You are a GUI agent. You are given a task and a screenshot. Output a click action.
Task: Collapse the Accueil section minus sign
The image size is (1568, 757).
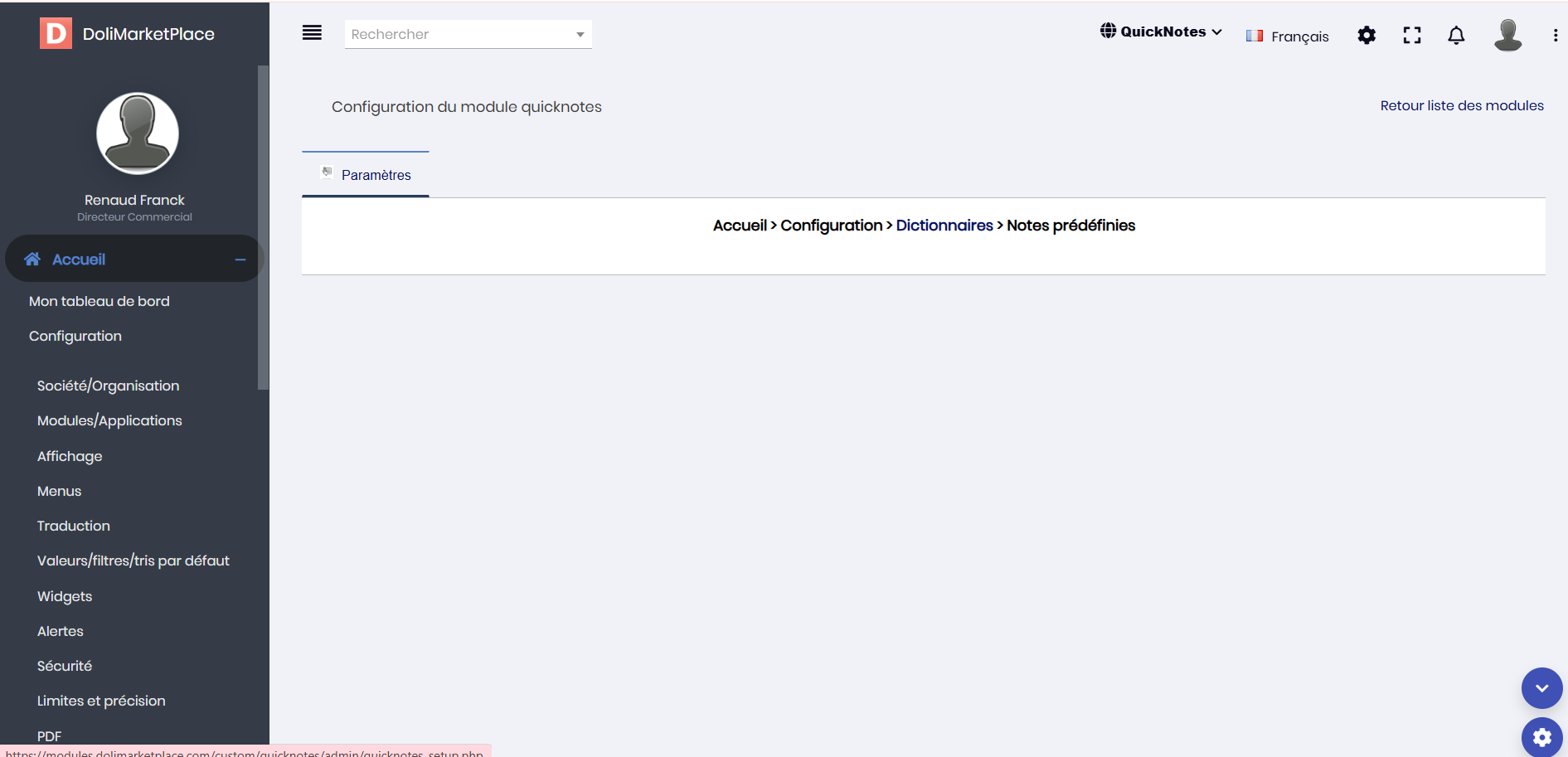(240, 260)
